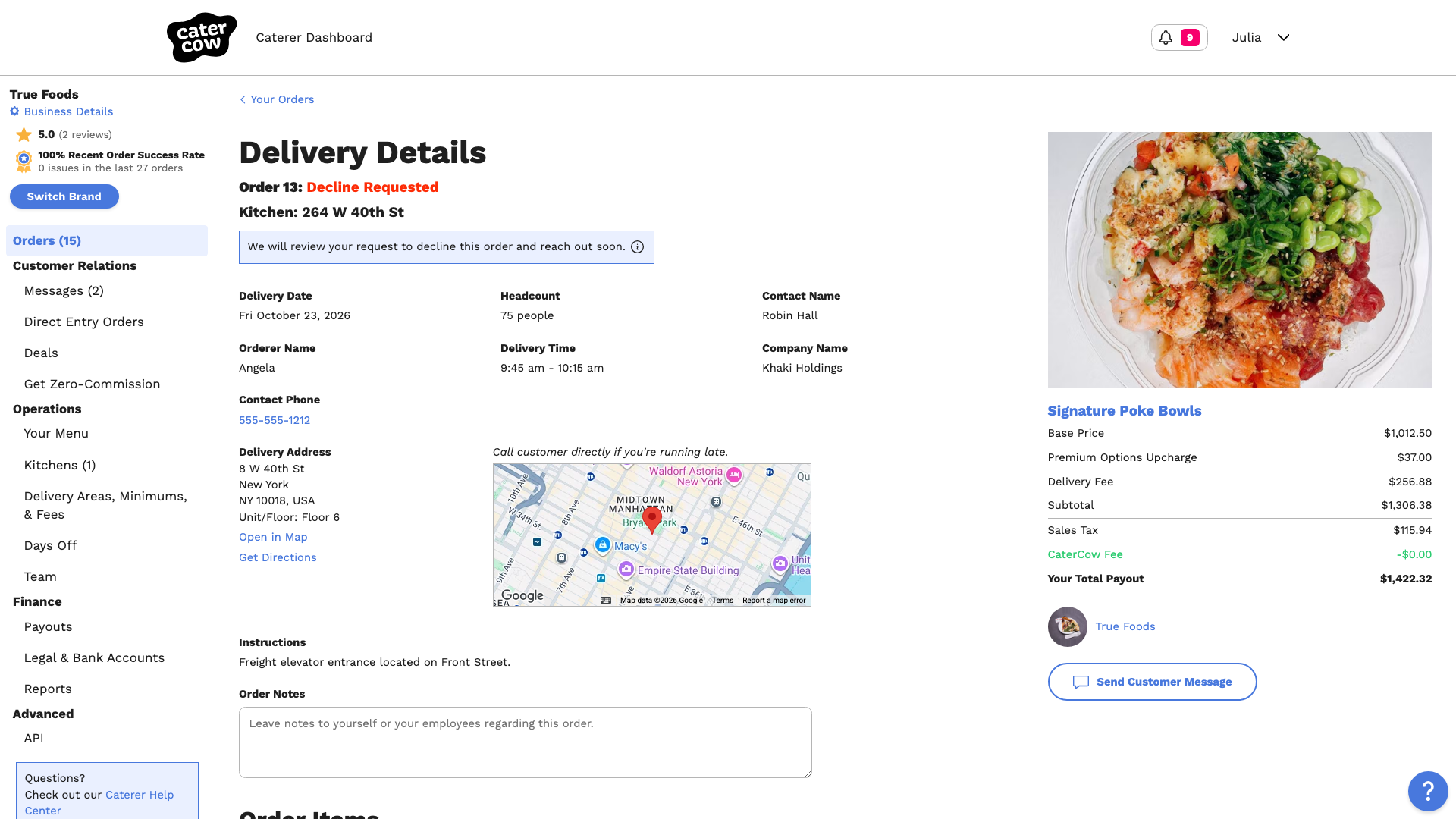
Task: Click Get Directions link
Action: tap(278, 557)
